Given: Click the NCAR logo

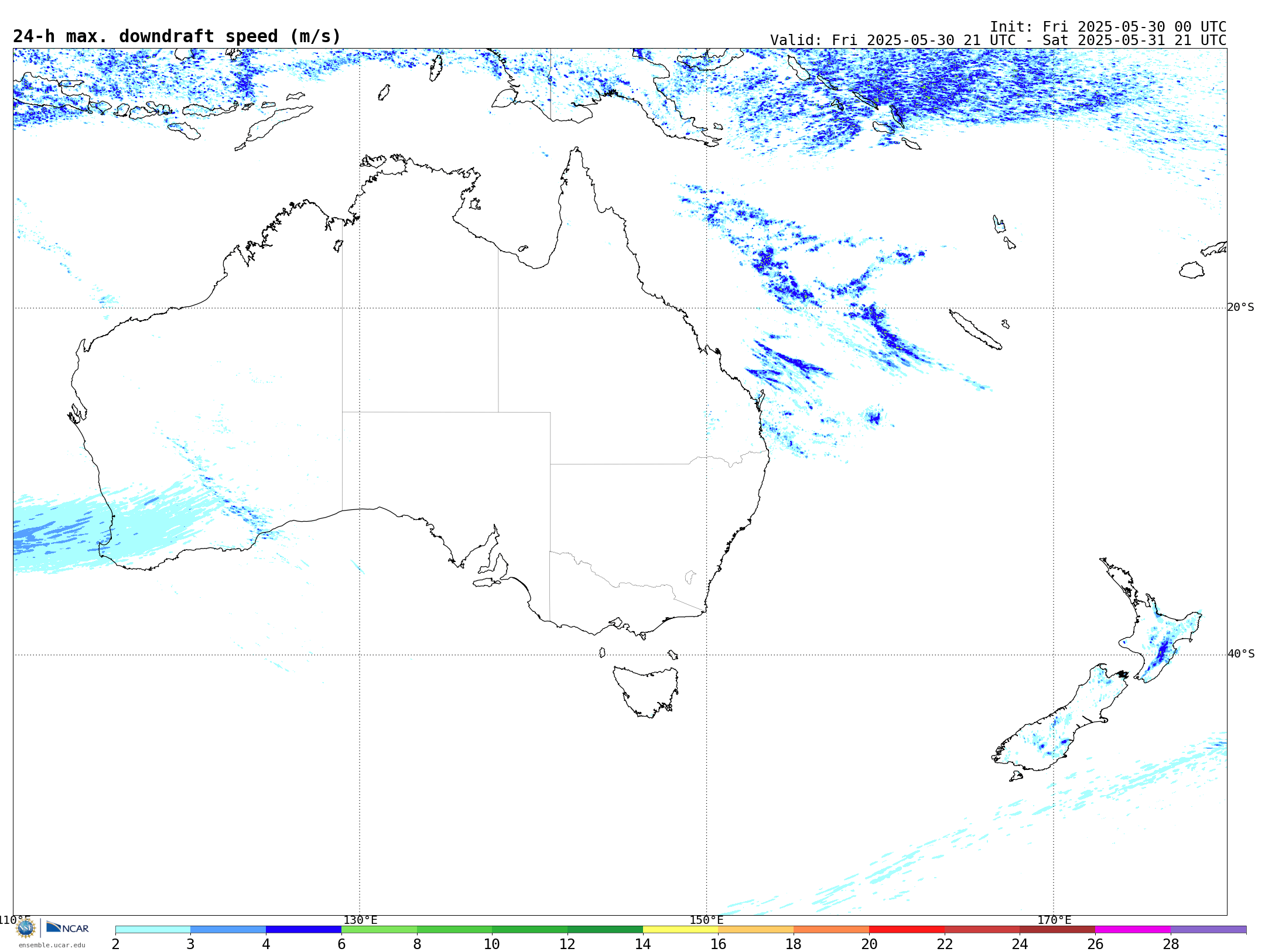Looking at the screenshot, I should (x=67, y=927).
